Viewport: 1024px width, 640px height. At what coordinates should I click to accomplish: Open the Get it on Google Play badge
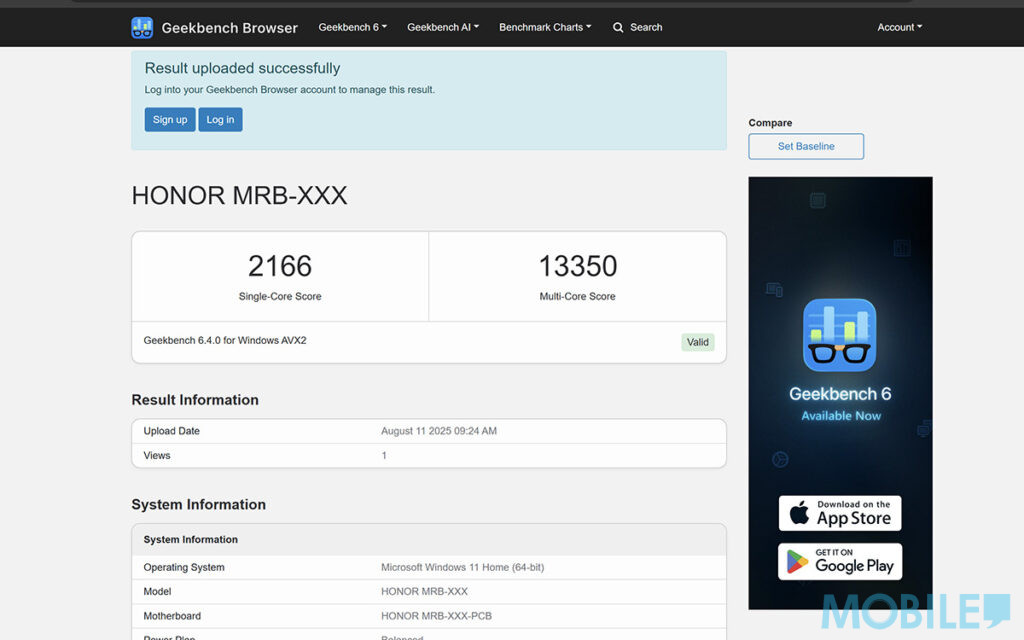840,562
